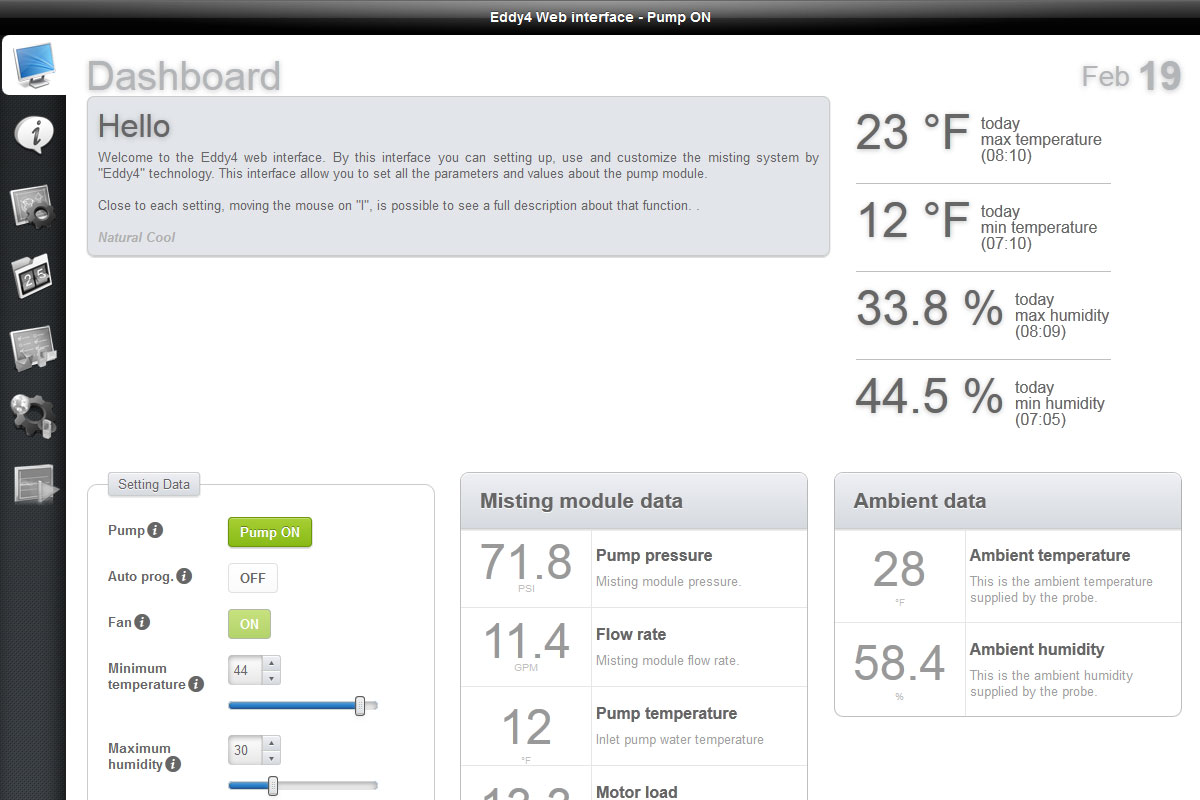
Task: Click the 'Inlet pump water temperature' description
Action: point(680,740)
